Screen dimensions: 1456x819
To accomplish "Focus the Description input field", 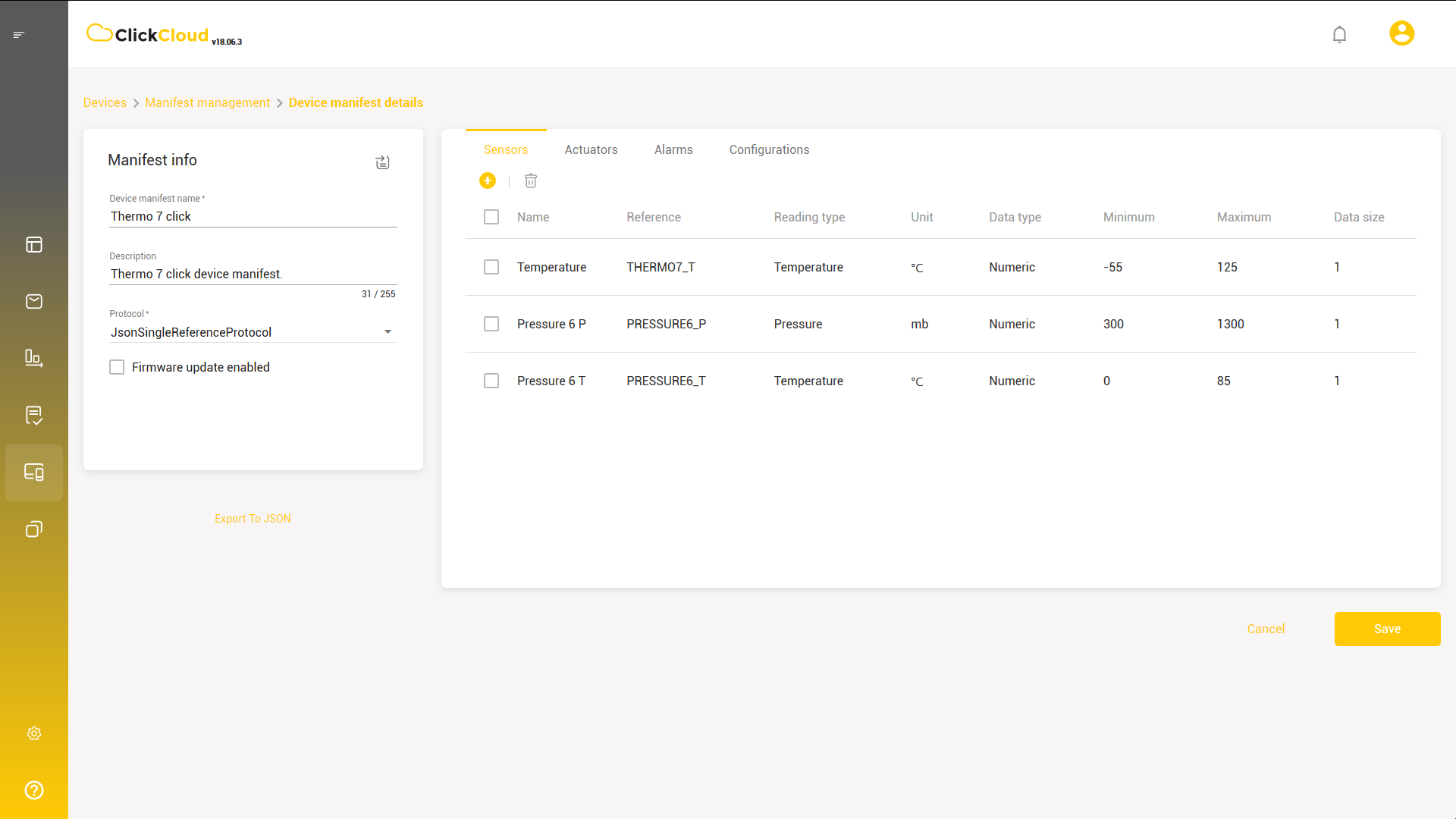I will pyautogui.click(x=253, y=274).
